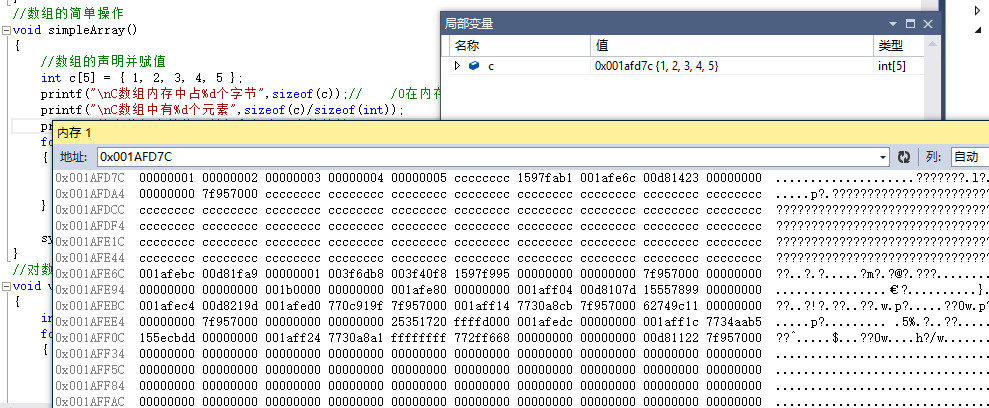Click the variable name c in locals

click(491, 66)
